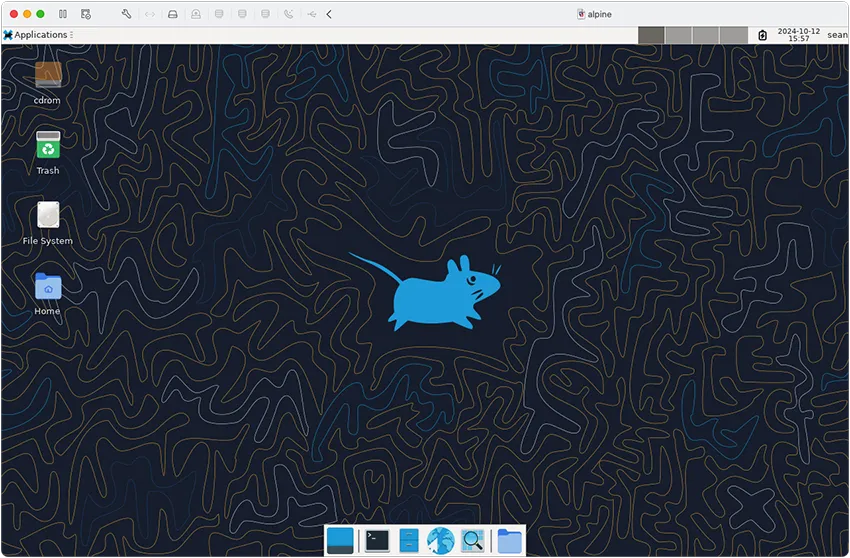Viewport: 850px width, 558px height.
Task: Click the USB devices toolbar icon
Action: (x=312, y=14)
